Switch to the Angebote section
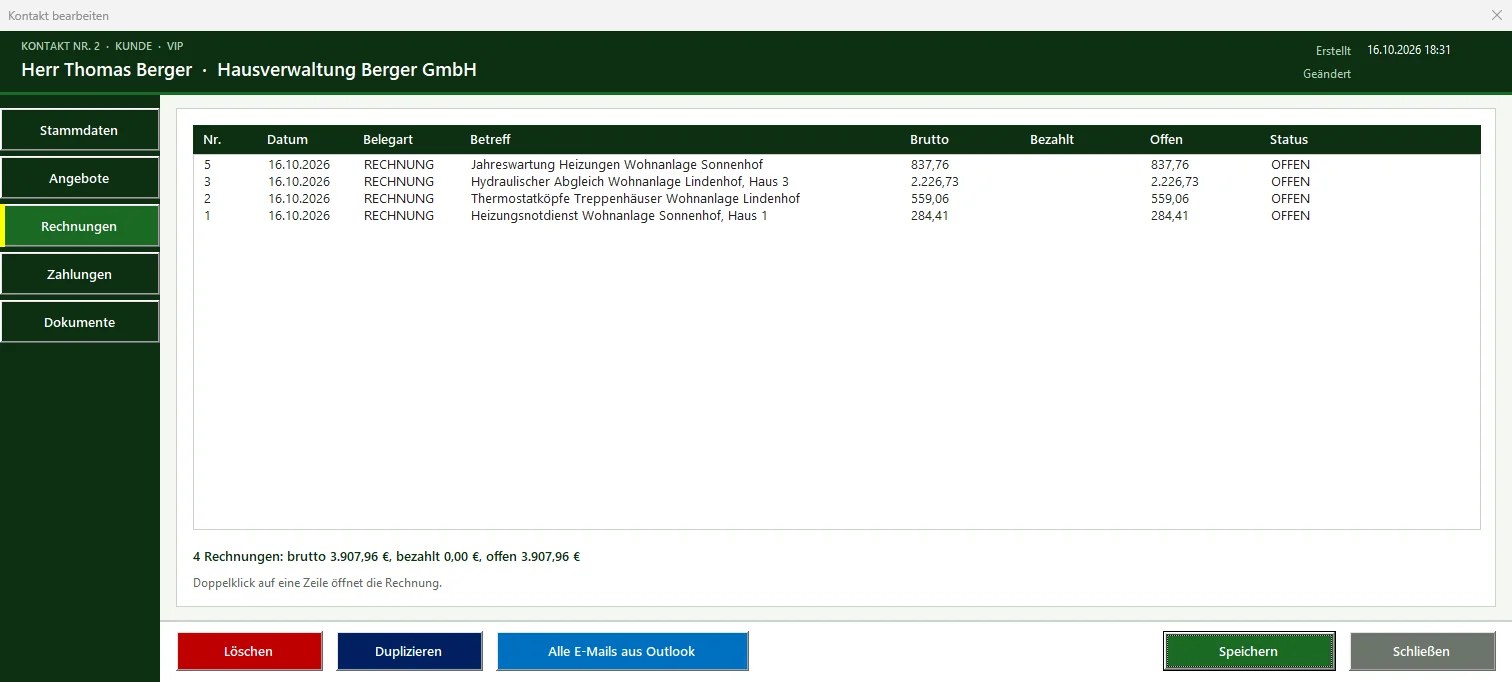The height and width of the screenshot is (682, 1512). point(79,178)
